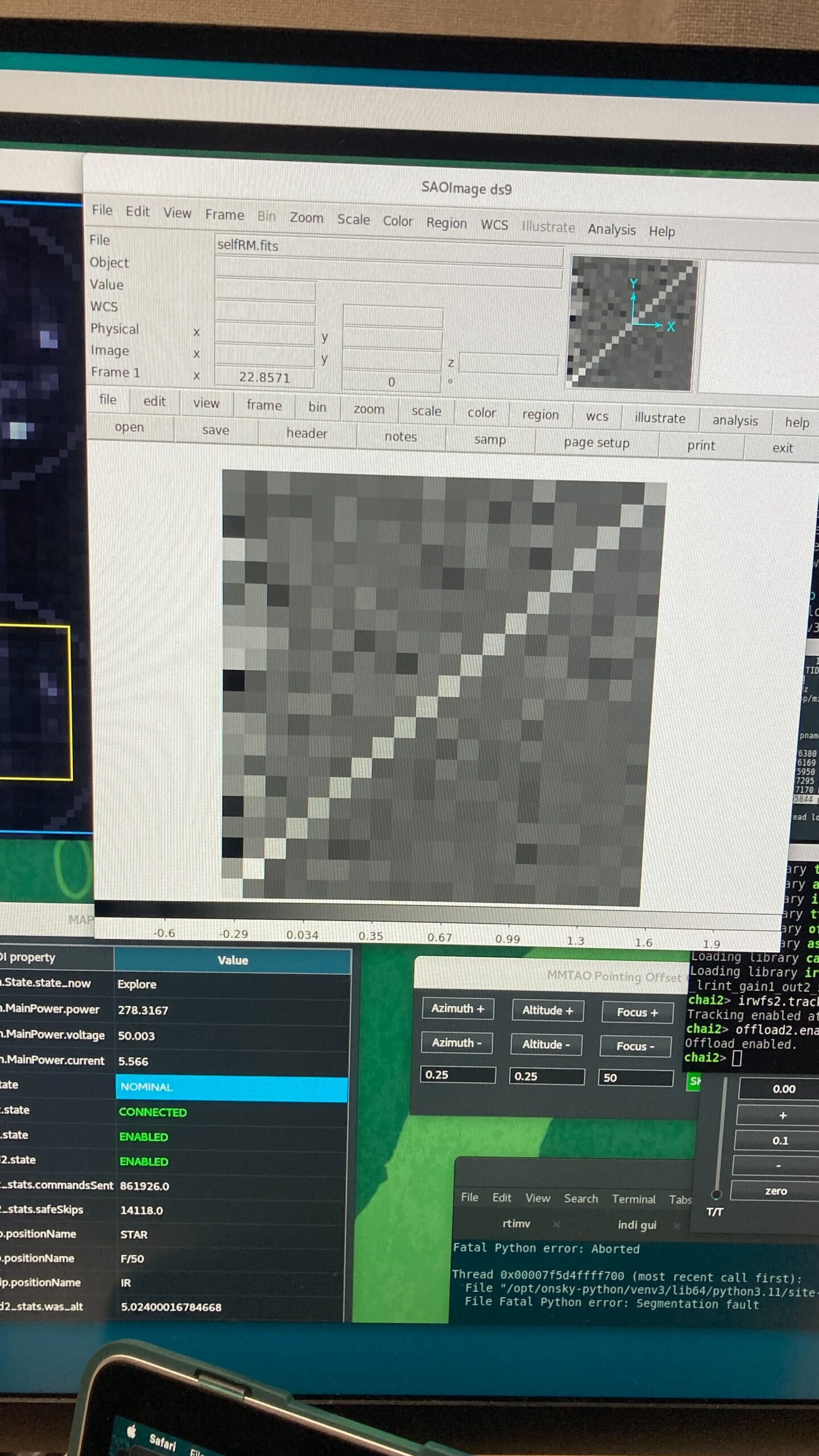Image resolution: width=819 pixels, height=1456 pixels.
Task: Close the indi gui terminal tab
Action: click(x=677, y=1226)
